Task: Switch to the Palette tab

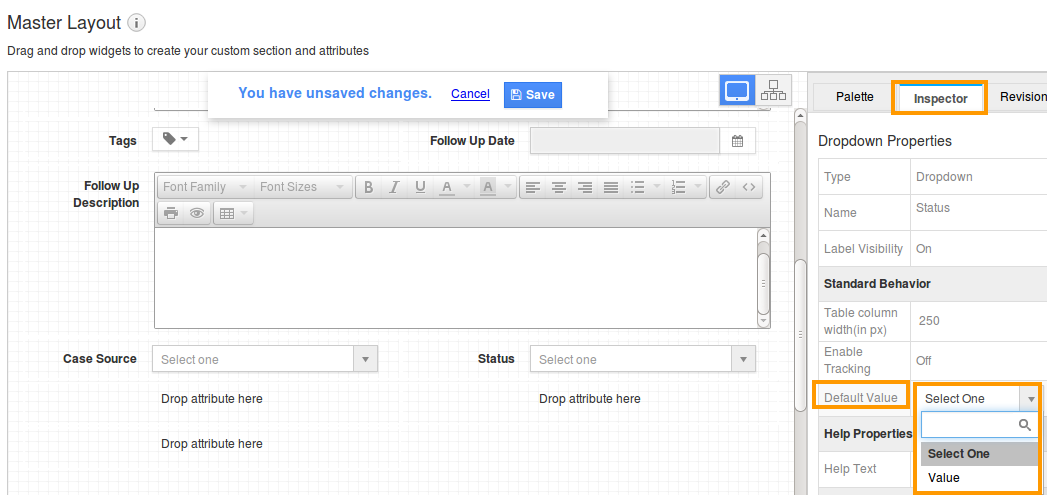Action: (x=854, y=97)
